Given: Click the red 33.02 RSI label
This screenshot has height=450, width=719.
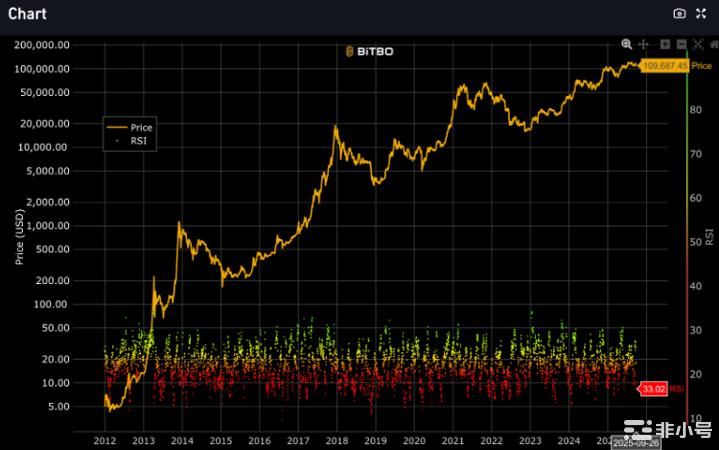Looking at the screenshot, I should tap(653, 388).
